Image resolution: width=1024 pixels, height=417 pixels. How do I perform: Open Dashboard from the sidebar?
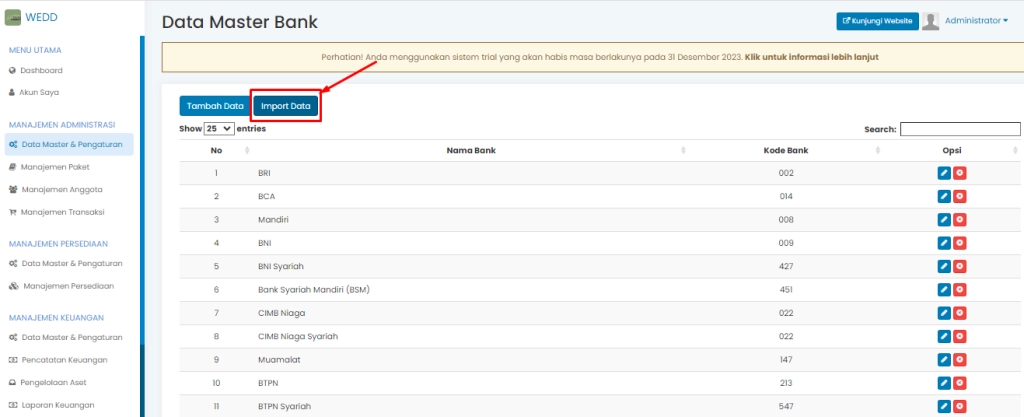42,70
